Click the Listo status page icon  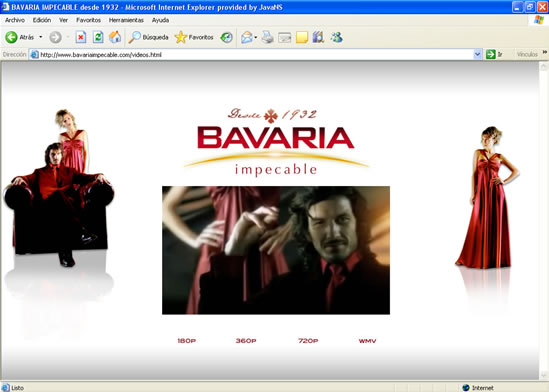5,387
